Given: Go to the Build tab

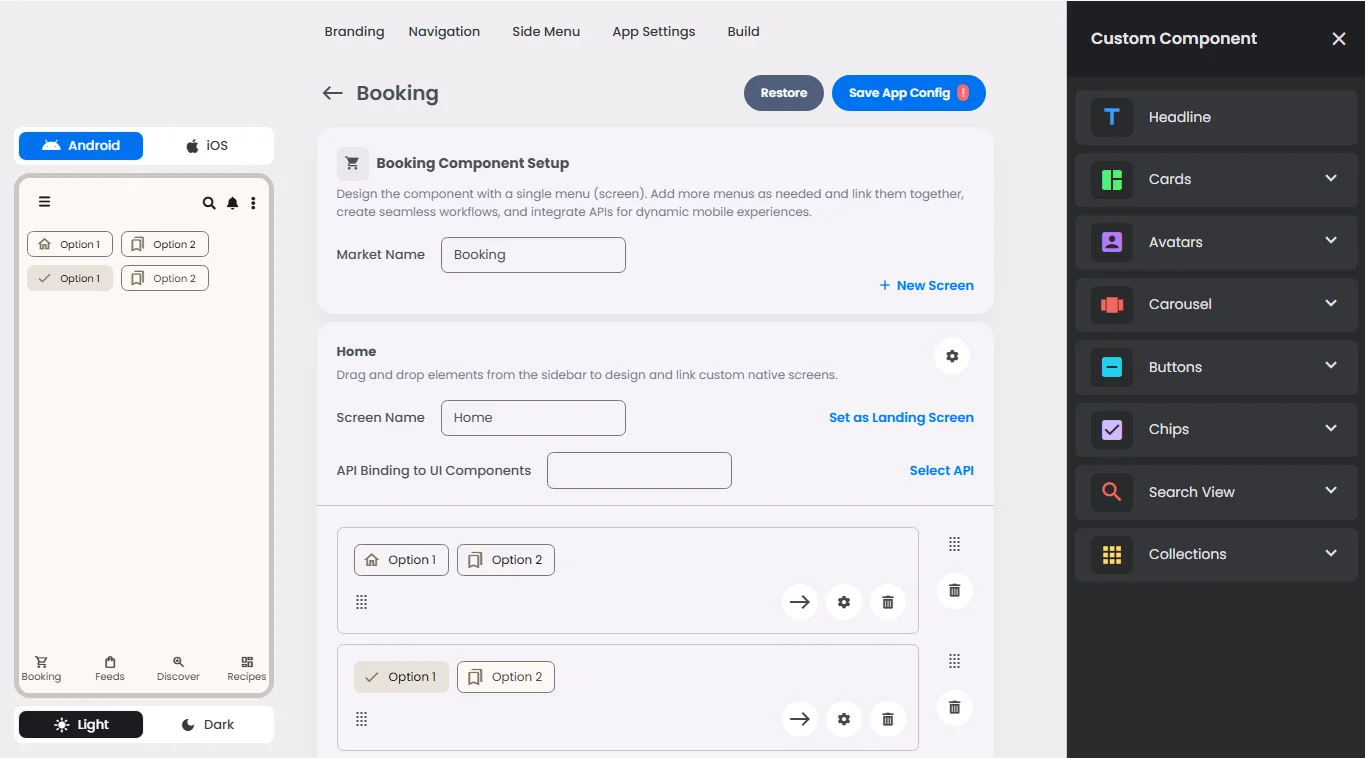Looking at the screenshot, I should point(743,32).
